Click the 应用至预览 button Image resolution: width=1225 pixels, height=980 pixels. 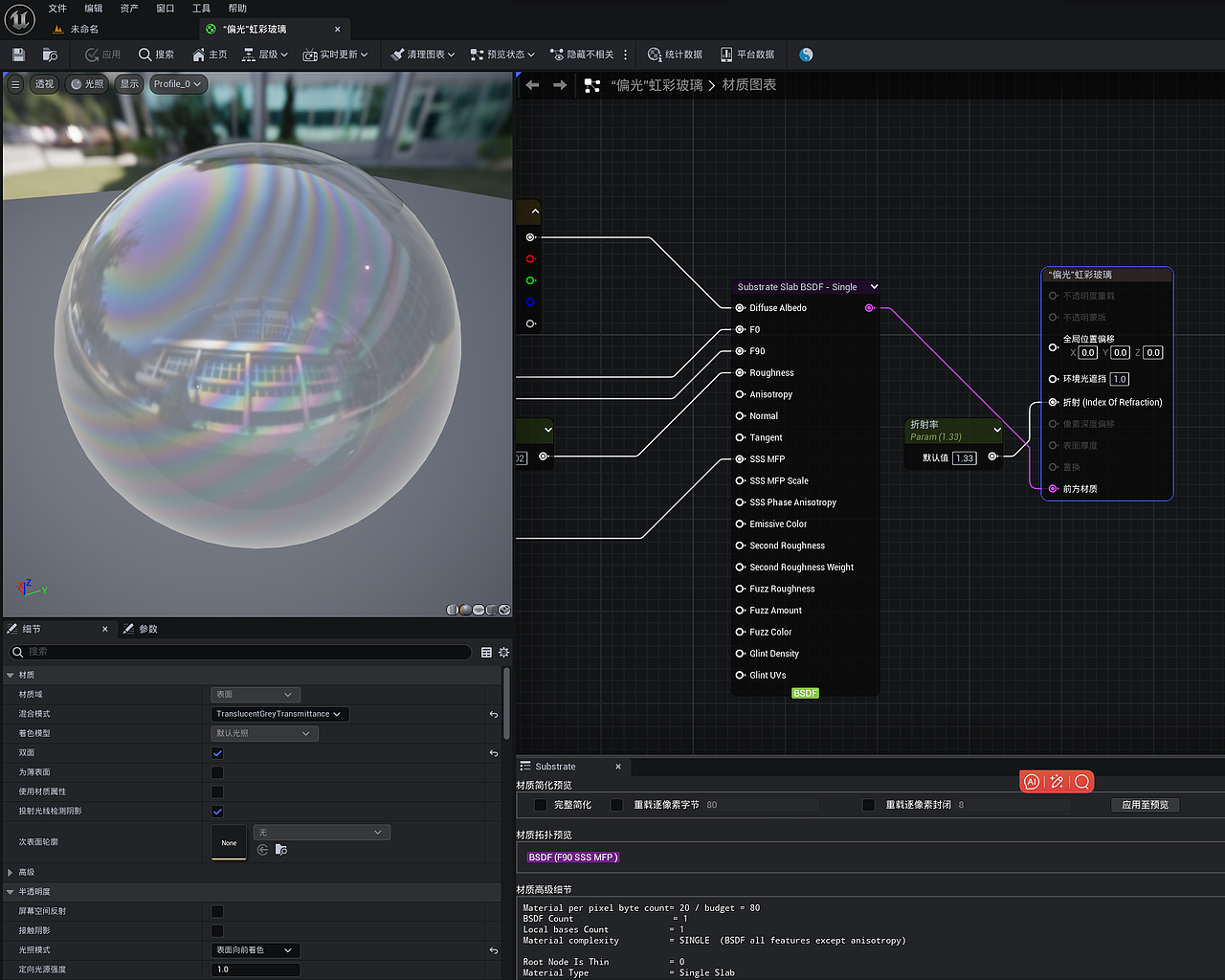click(x=1145, y=805)
